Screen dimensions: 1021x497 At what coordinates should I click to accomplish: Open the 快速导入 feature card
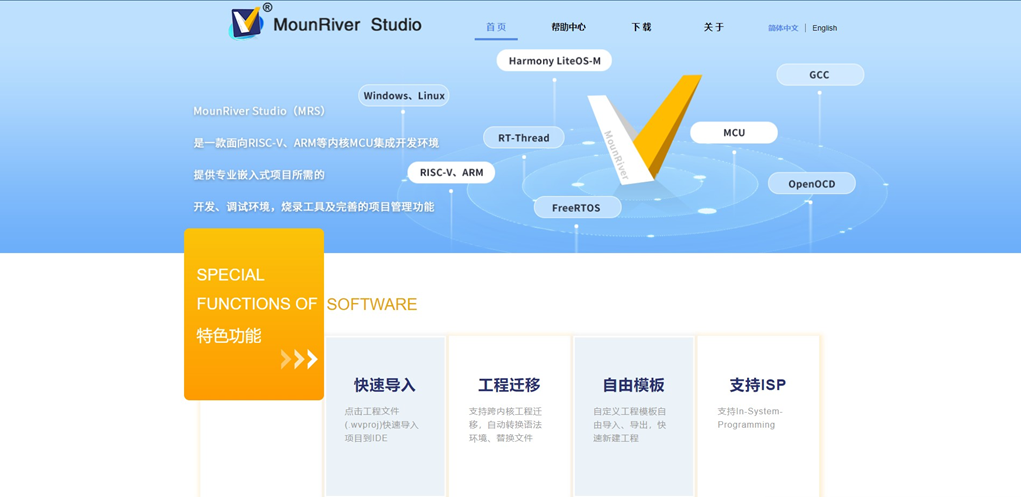click(x=385, y=416)
